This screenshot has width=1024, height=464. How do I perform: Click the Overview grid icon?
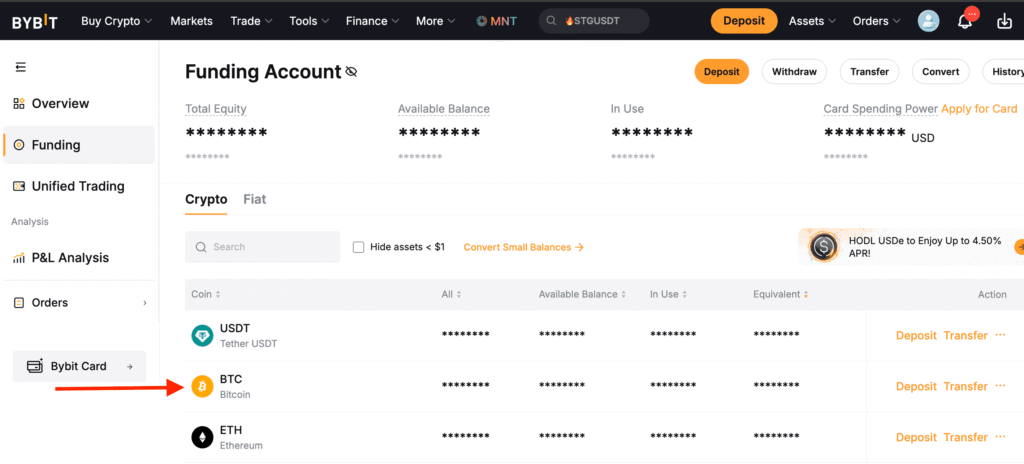pos(19,103)
